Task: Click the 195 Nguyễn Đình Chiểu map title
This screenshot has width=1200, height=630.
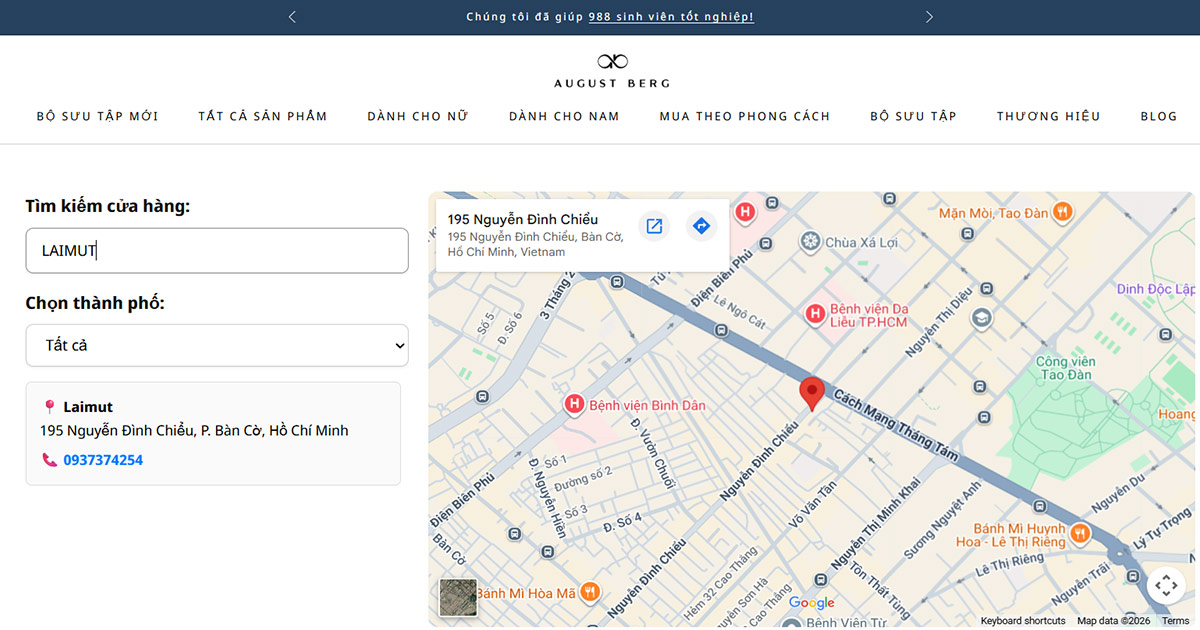Action: point(523,219)
